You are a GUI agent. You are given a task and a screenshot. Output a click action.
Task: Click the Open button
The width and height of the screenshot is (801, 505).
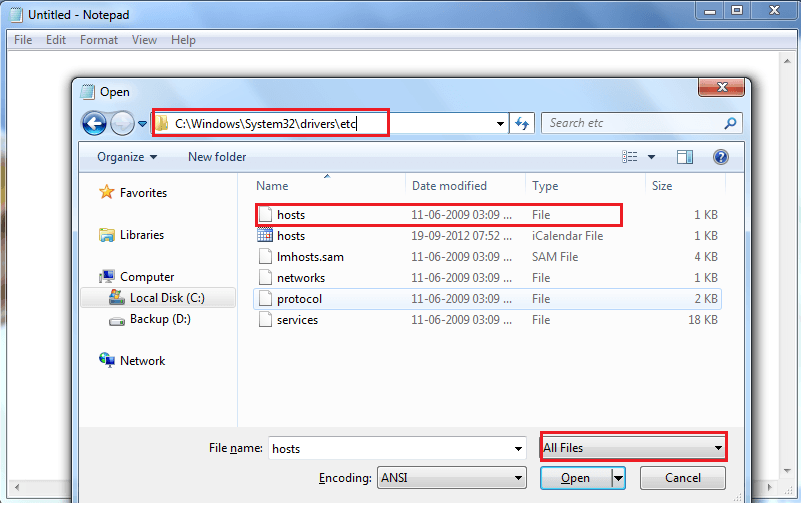pyautogui.click(x=576, y=478)
